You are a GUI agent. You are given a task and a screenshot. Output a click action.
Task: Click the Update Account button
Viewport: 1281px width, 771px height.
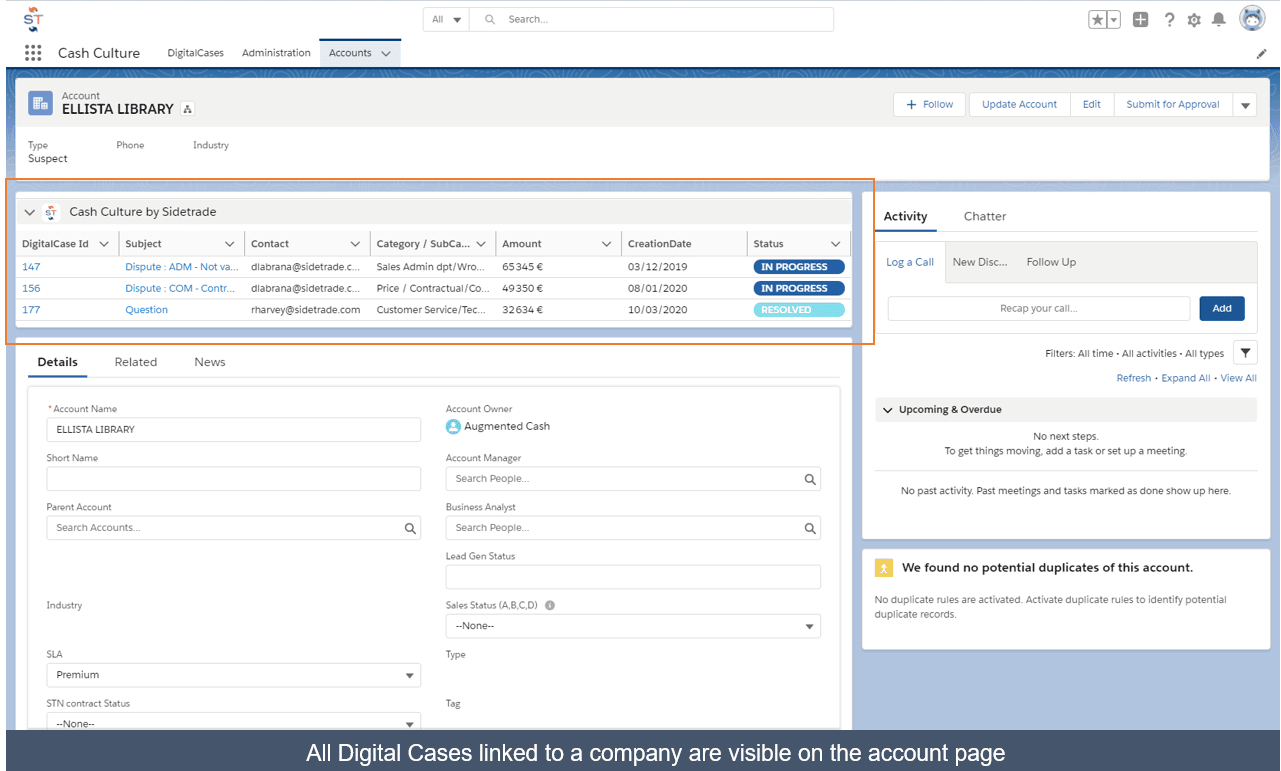click(x=1019, y=104)
